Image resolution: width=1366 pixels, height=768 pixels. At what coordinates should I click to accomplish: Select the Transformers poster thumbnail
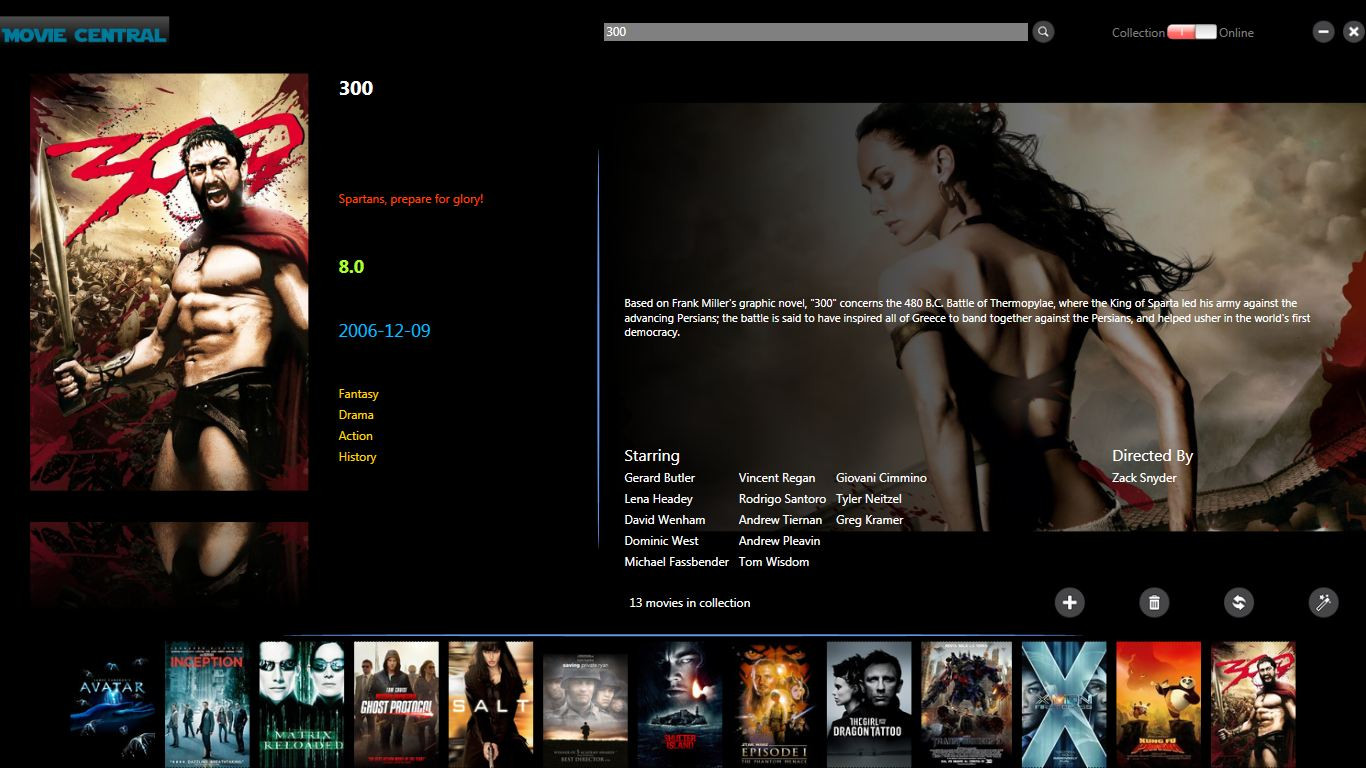point(966,704)
